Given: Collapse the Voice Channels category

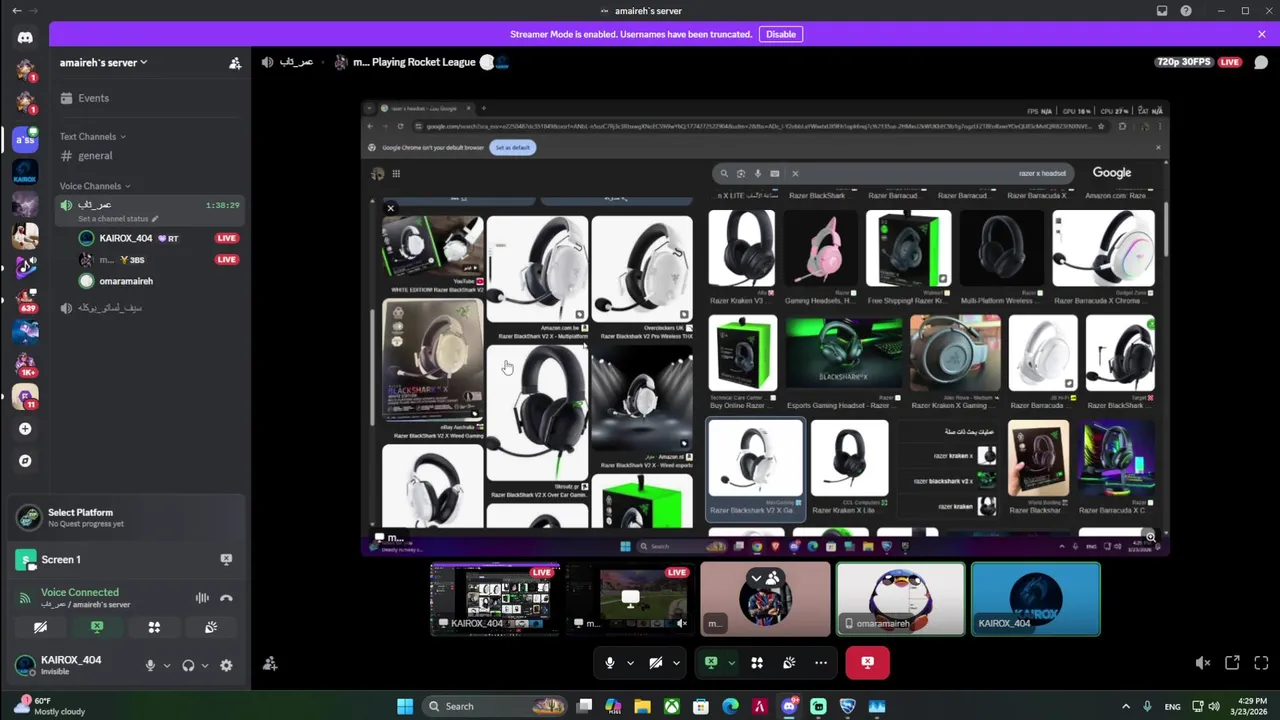Looking at the screenshot, I should click(95, 186).
